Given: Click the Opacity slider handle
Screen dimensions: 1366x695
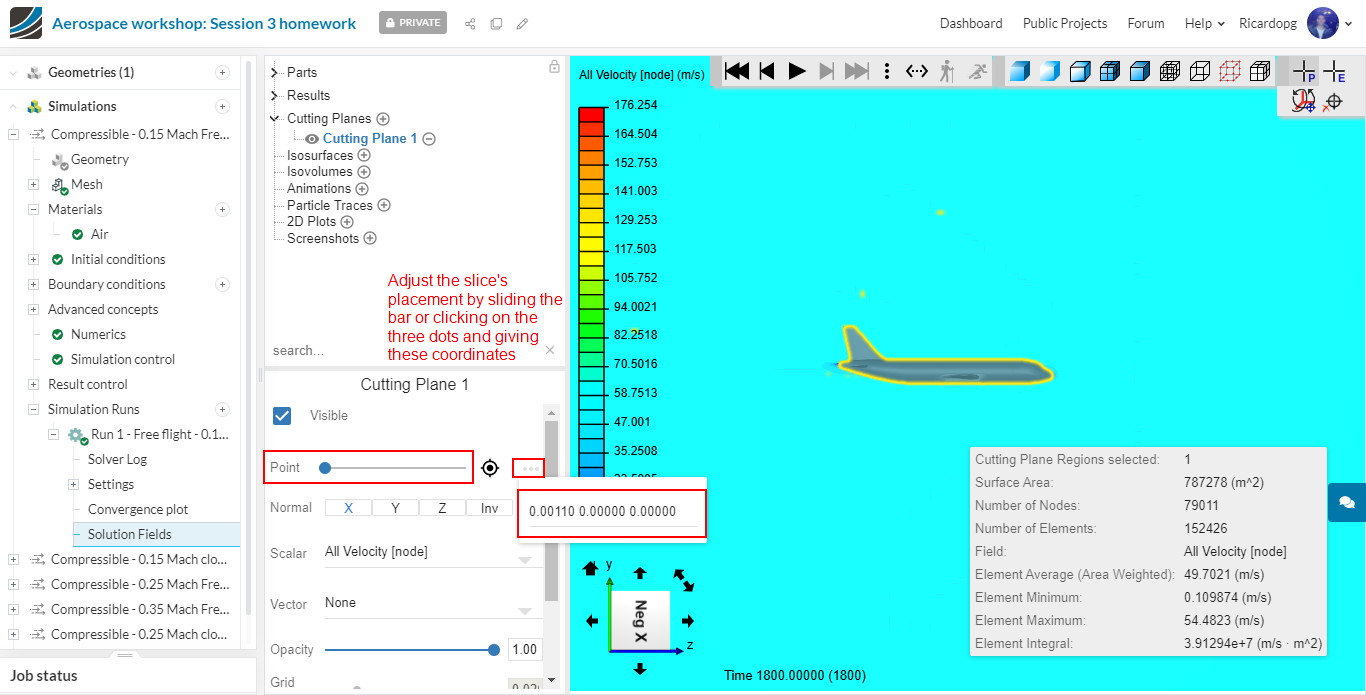Looking at the screenshot, I should (494, 649).
